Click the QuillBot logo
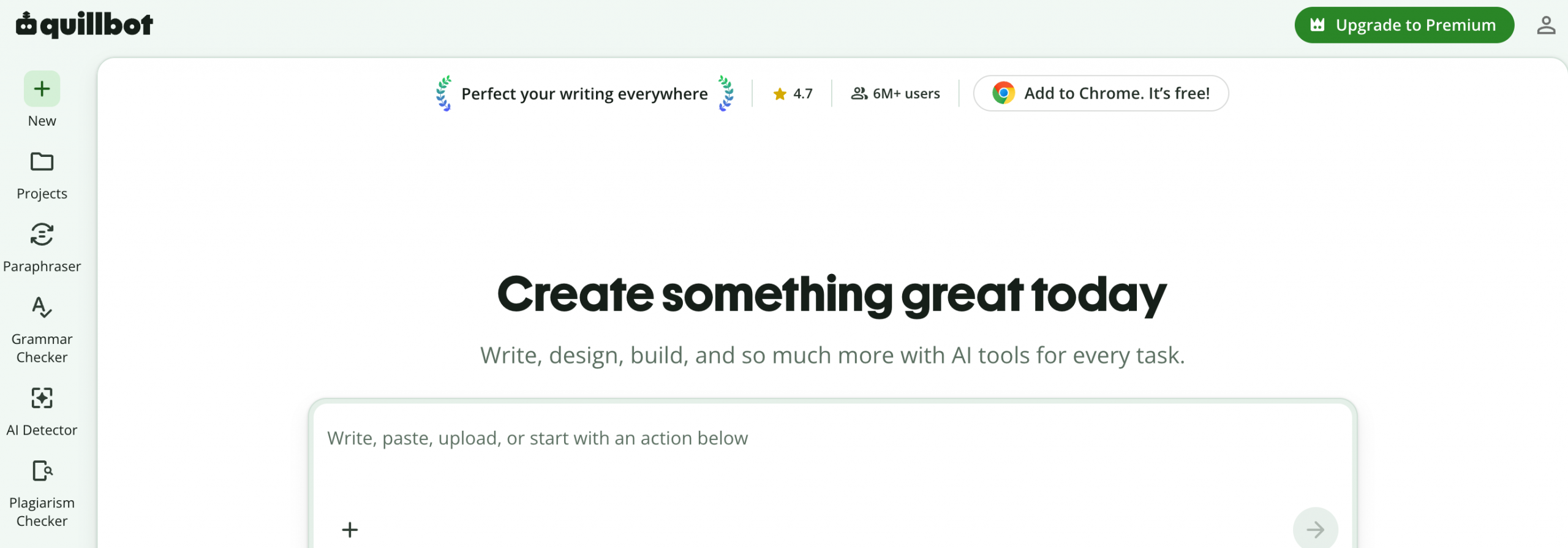 (x=85, y=25)
